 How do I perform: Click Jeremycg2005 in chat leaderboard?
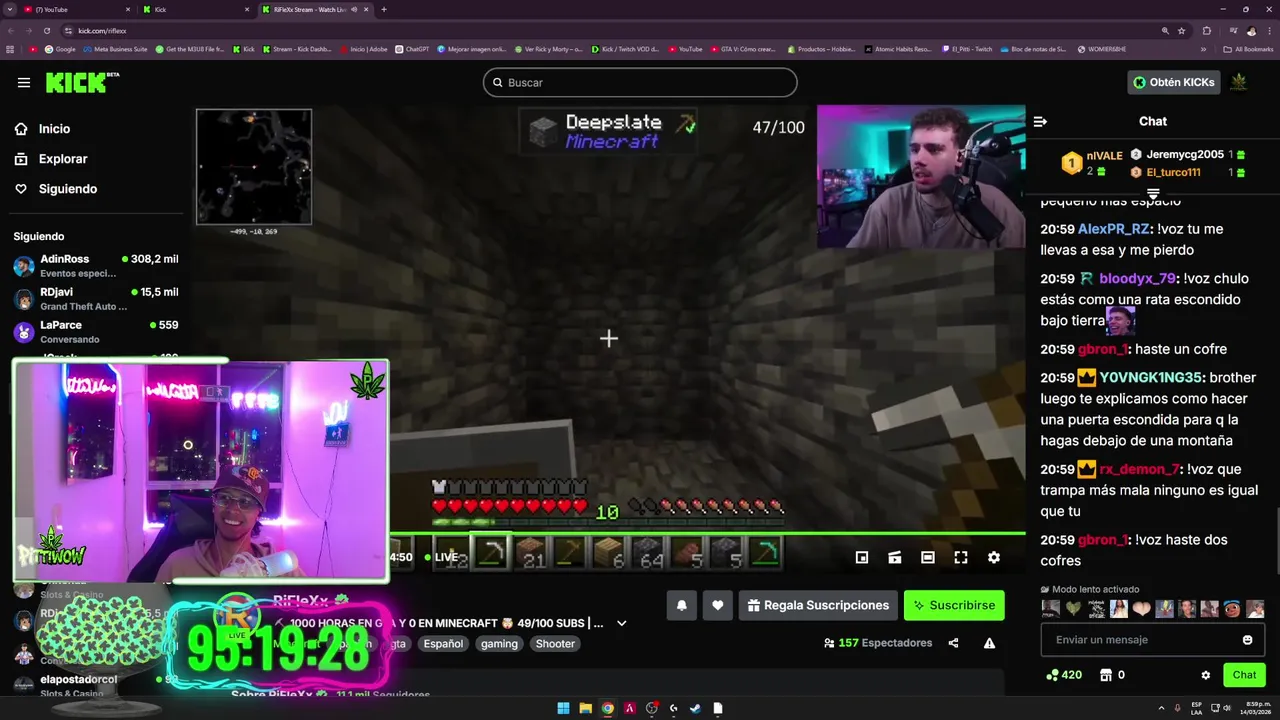click(x=1184, y=155)
